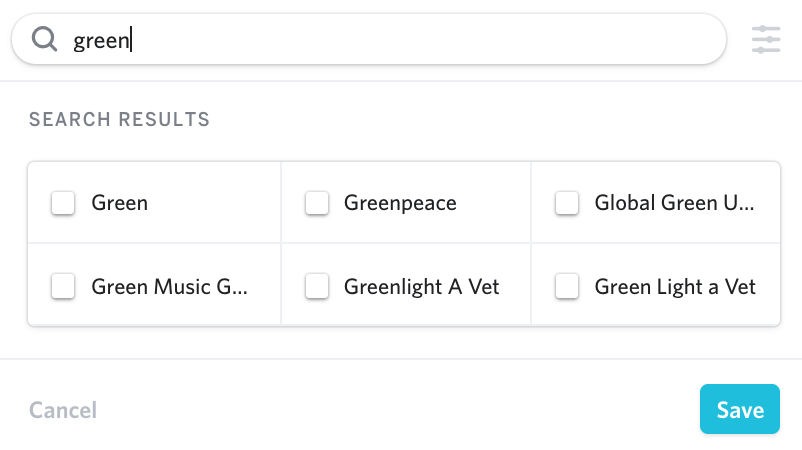
Task: Toggle the 'Greenlight A Vet' checkbox
Action: tap(317, 286)
